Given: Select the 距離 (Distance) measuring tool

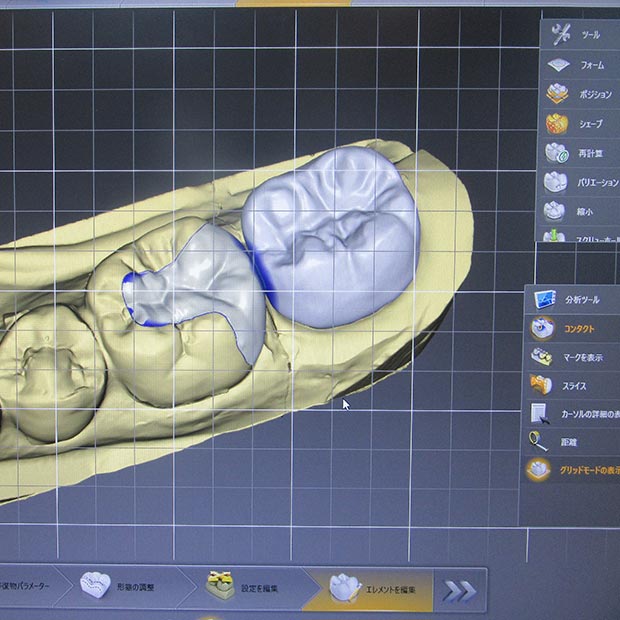Looking at the screenshot, I should [x=568, y=441].
